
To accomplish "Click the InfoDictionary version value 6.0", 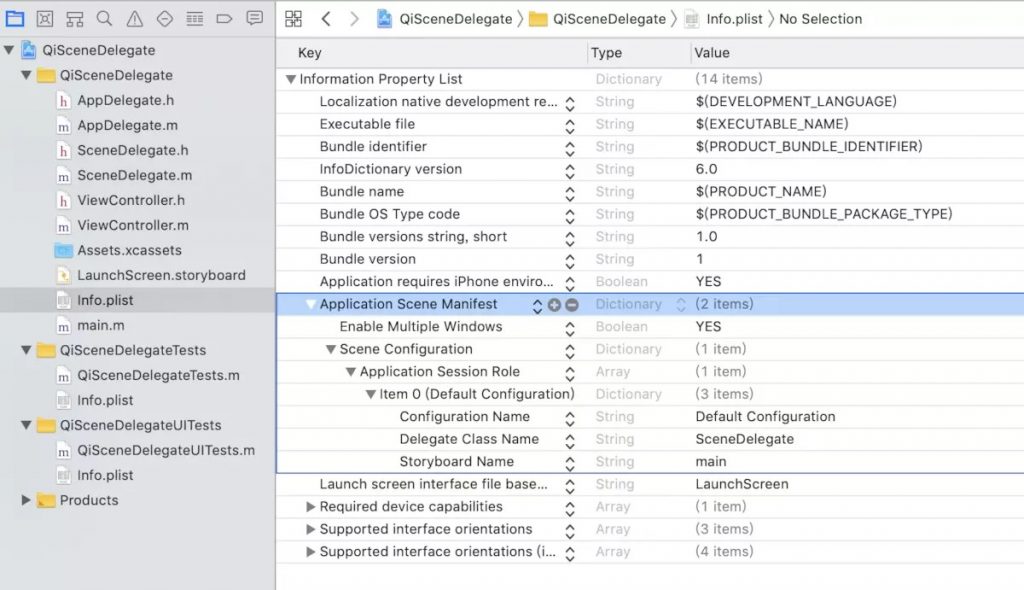I will point(706,169).
